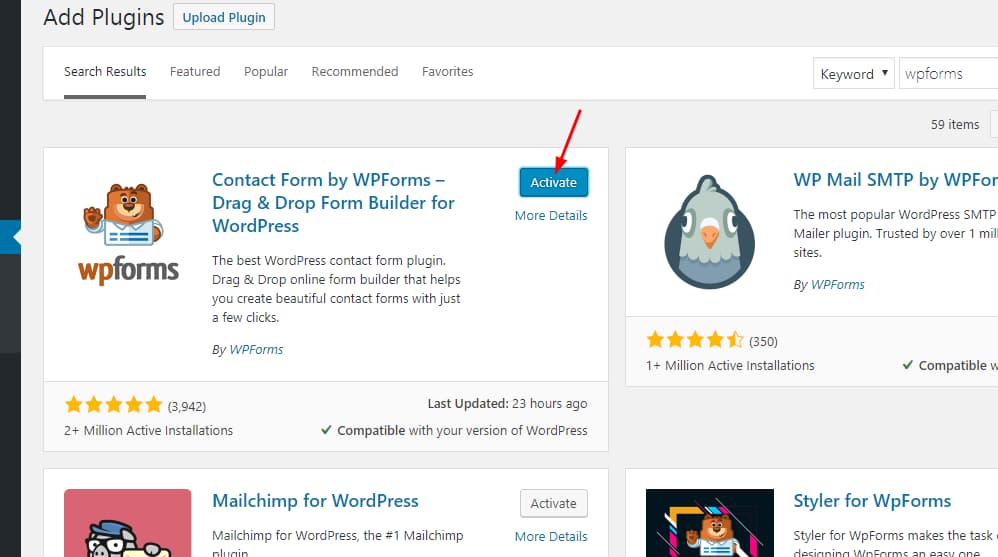Click the '1+ Million Active Installations' text

tap(730, 366)
